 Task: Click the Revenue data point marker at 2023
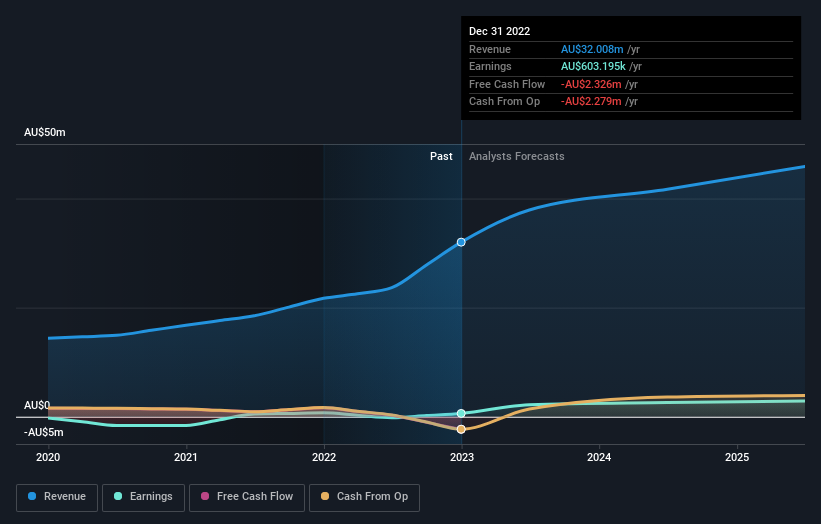point(461,242)
